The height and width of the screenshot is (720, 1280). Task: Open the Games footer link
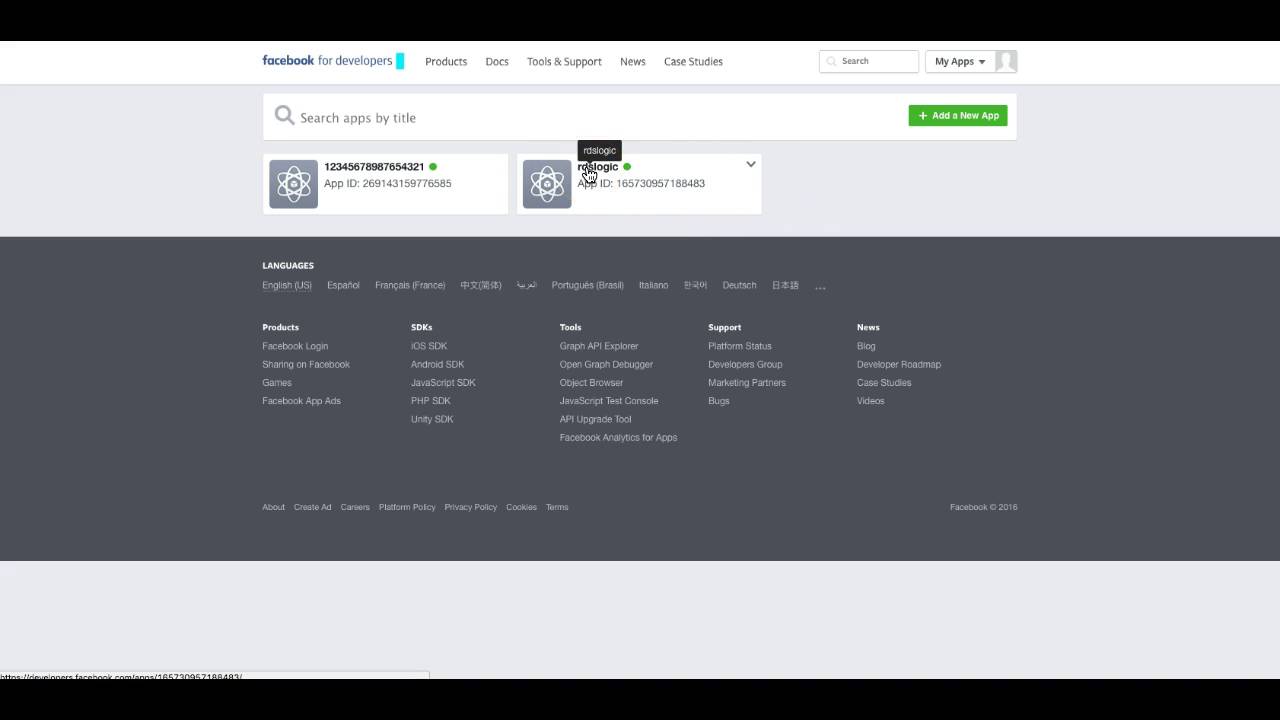tap(277, 383)
